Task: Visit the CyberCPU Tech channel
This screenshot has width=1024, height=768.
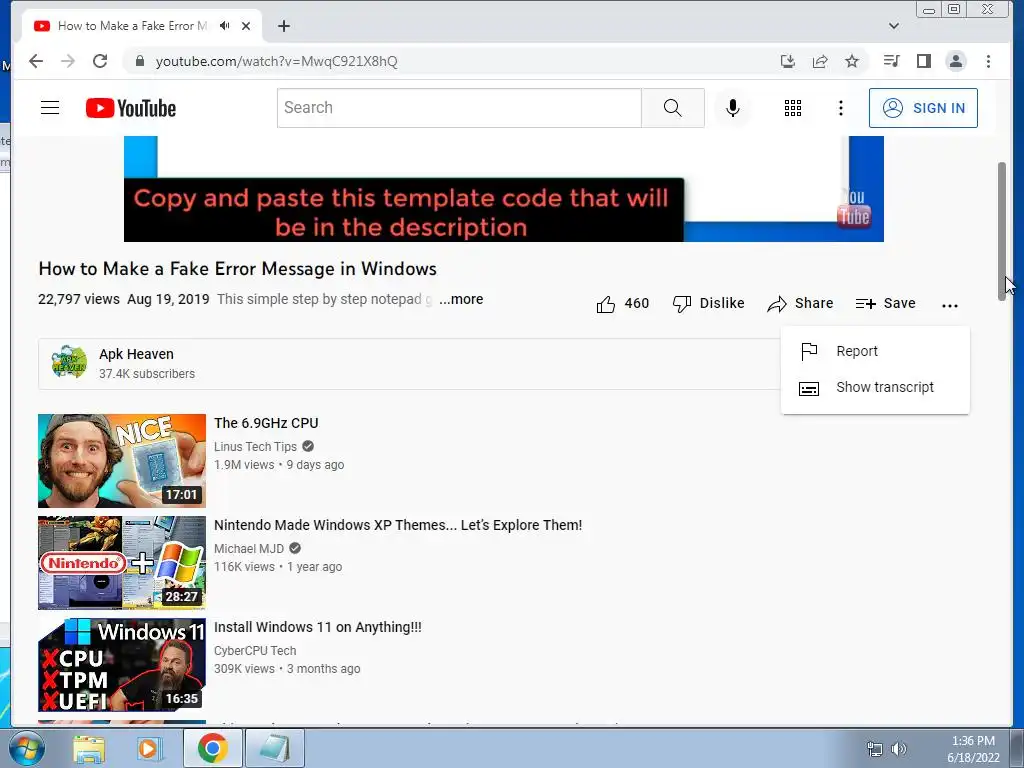Action: coord(255,650)
